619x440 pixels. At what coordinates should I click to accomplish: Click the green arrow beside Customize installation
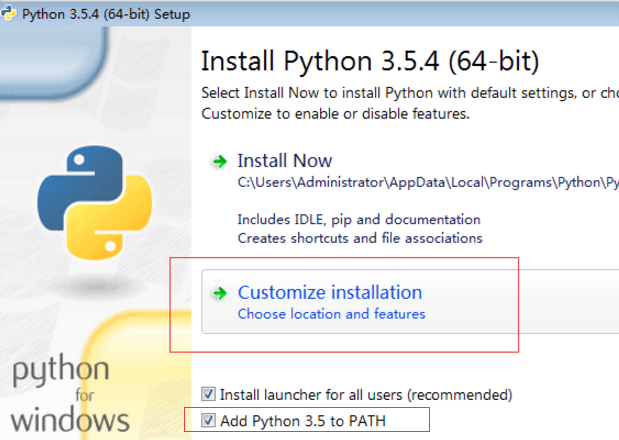coord(219,293)
